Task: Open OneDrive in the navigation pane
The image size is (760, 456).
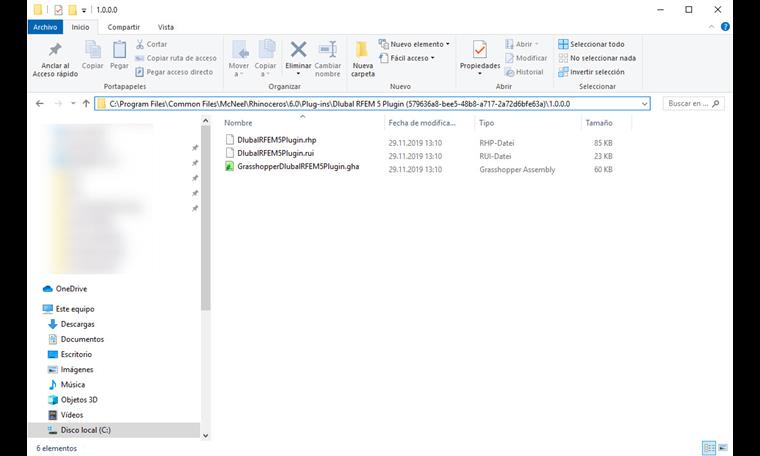Action: 65,289
